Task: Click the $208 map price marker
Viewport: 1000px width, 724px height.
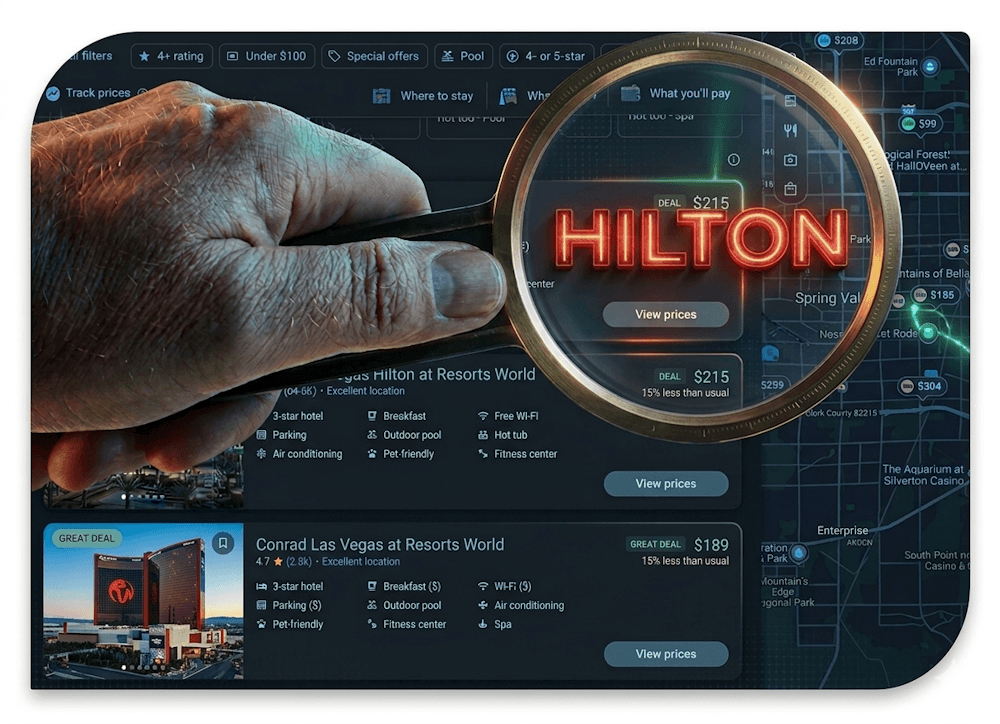Action: coord(839,40)
